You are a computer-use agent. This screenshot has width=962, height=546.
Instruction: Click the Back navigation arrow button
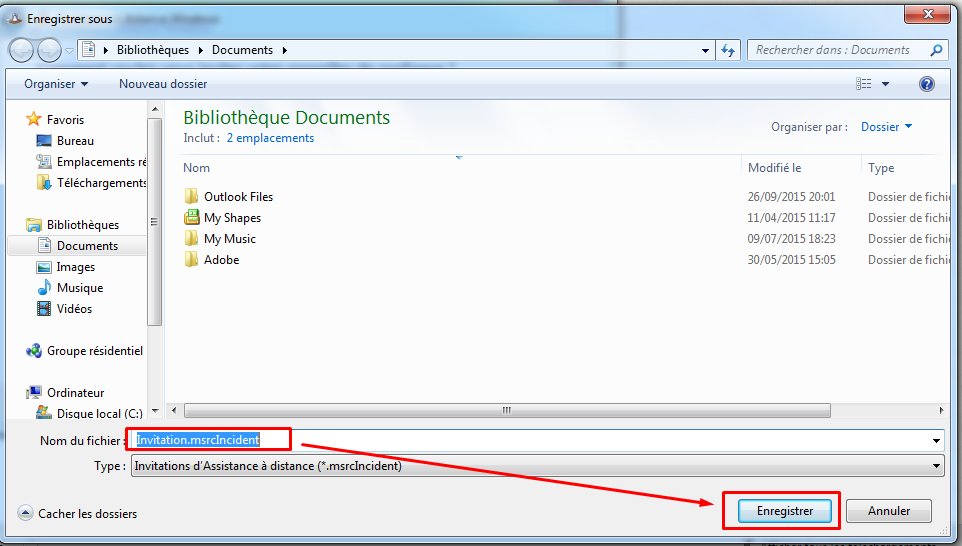coord(22,50)
